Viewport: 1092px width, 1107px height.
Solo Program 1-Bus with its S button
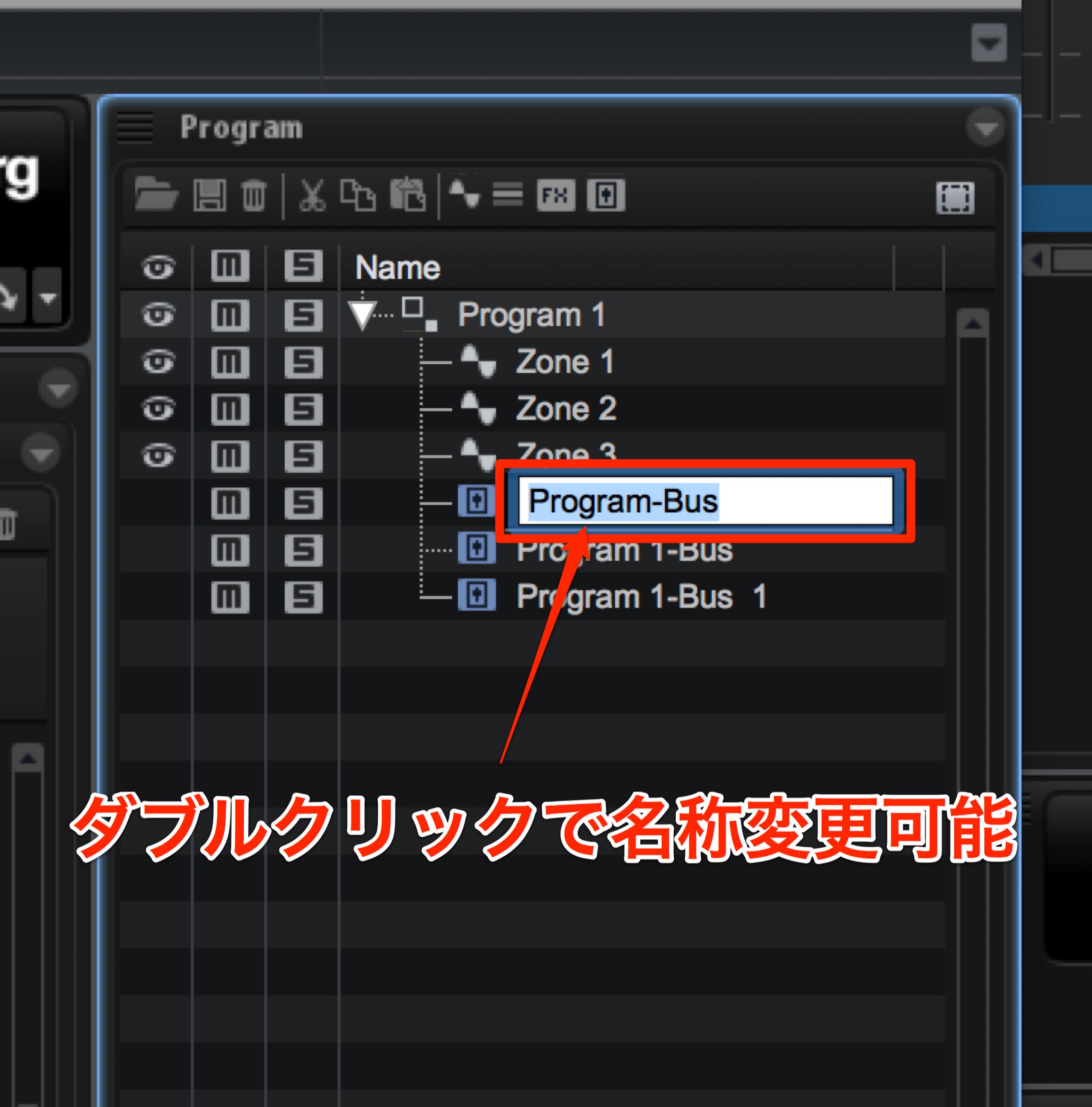point(303,550)
